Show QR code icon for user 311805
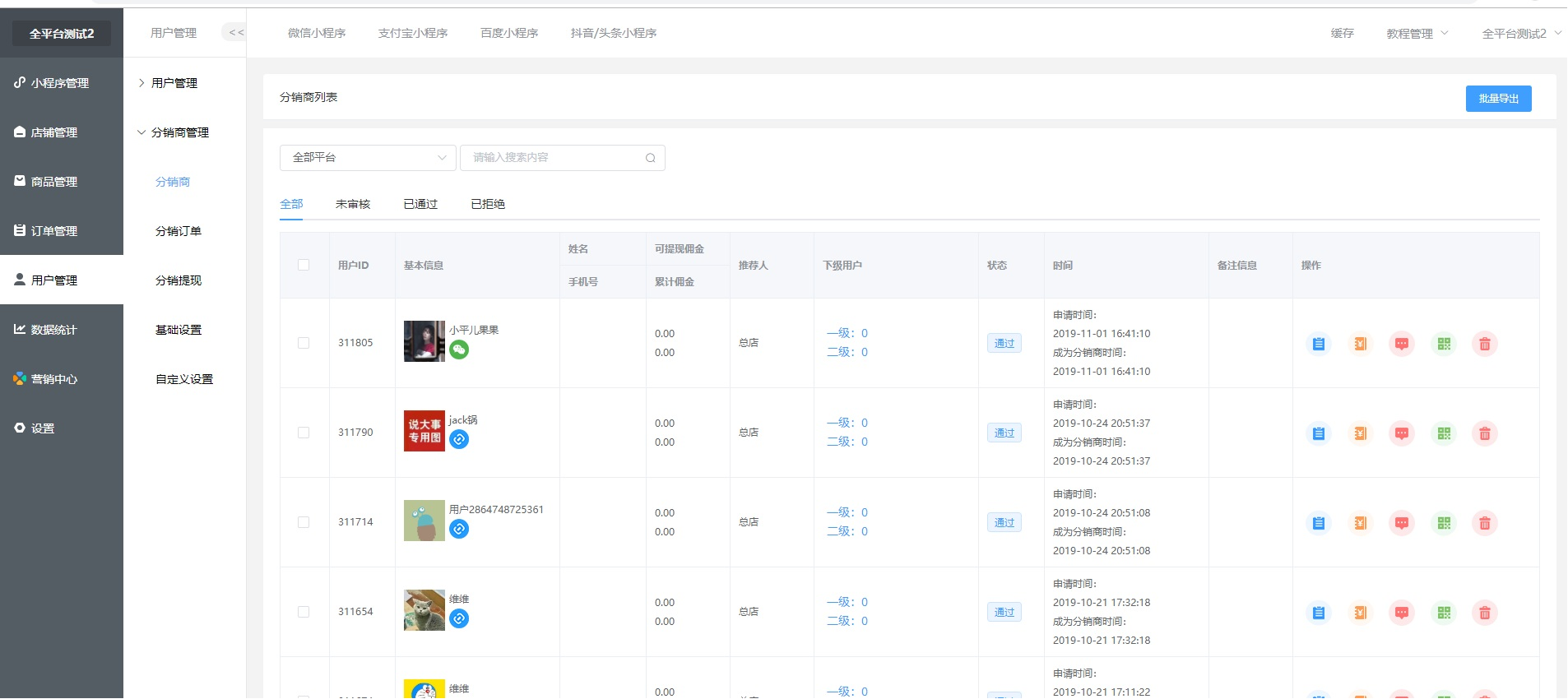The width and height of the screenshot is (1568, 699). pos(1444,344)
